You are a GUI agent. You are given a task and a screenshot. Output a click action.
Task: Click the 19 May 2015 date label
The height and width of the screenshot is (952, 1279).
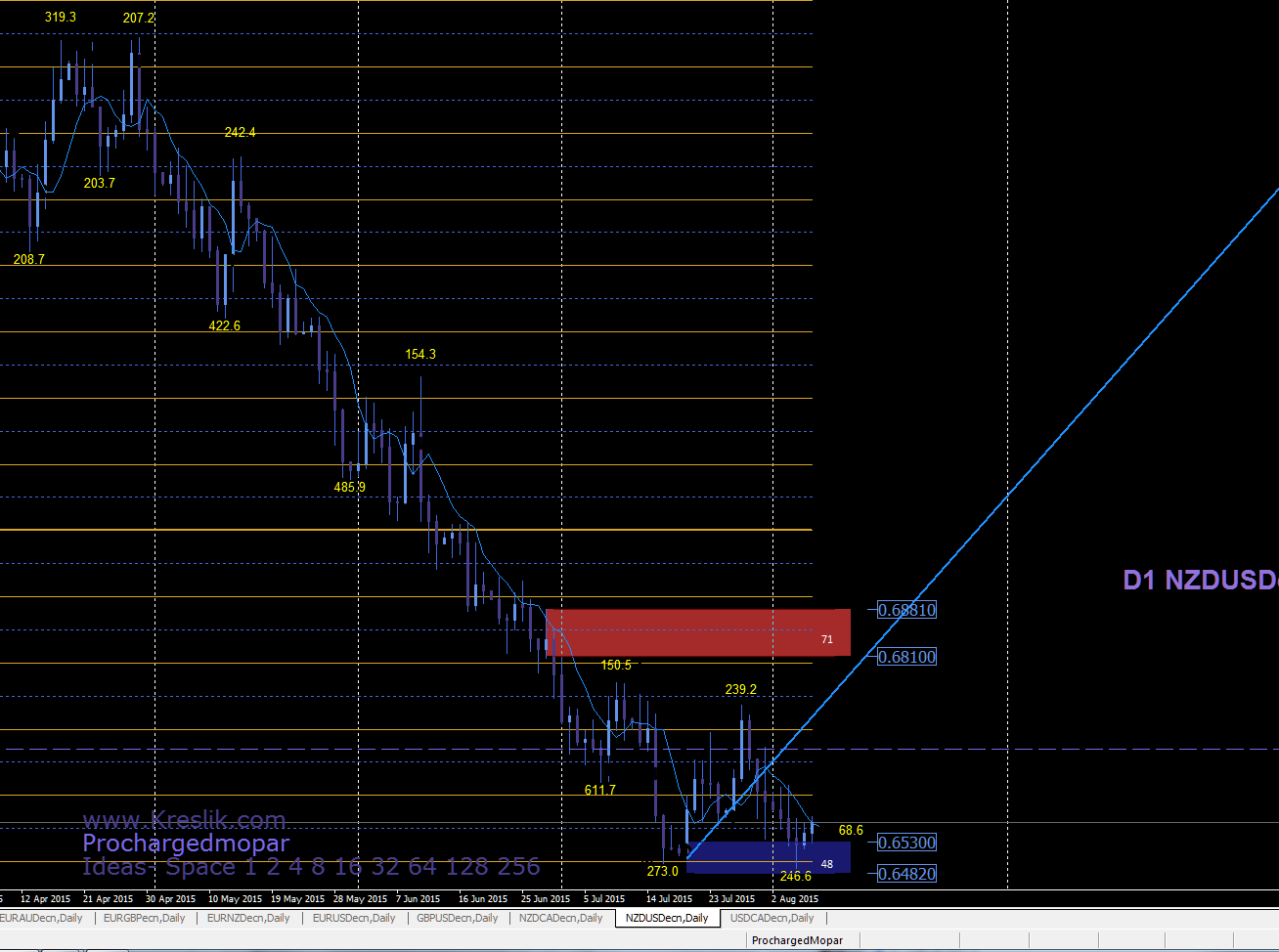coord(297,898)
